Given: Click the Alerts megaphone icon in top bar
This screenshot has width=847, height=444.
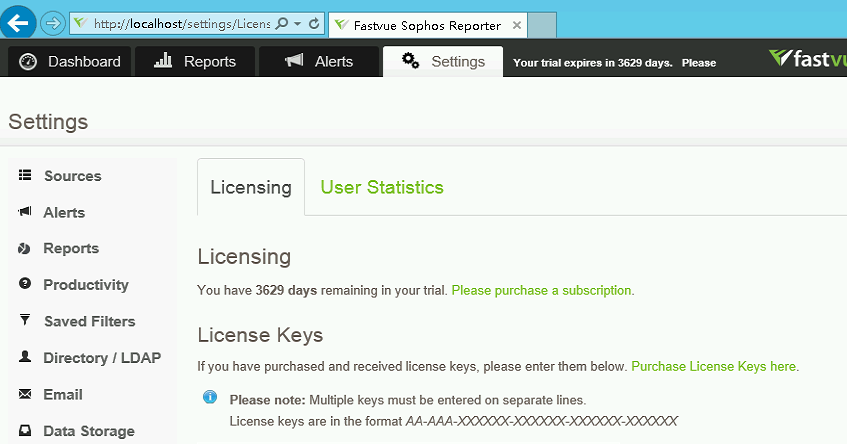Looking at the screenshot, I should [294, 60].
